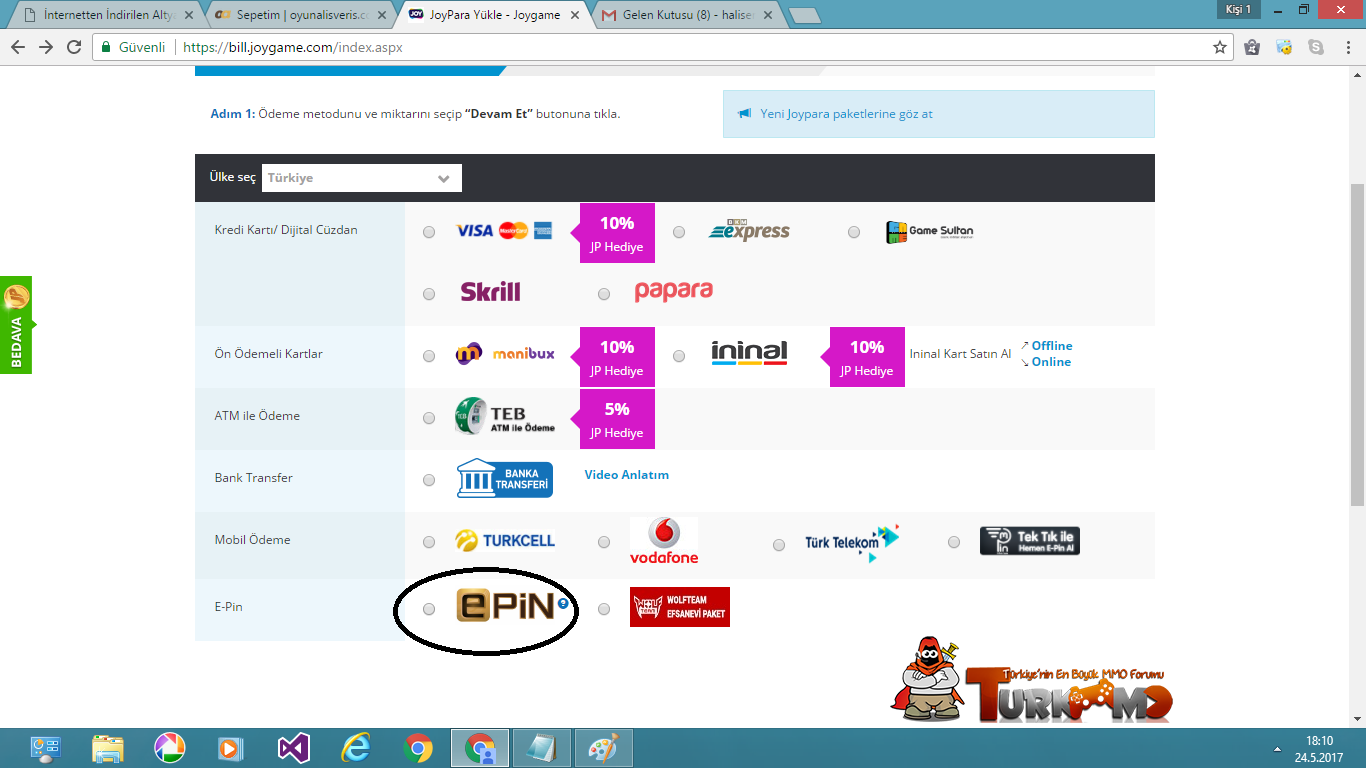Click the green Güvenli lock indicator
The height and width of the screenshot is (768, 1366).
(134, 47)
